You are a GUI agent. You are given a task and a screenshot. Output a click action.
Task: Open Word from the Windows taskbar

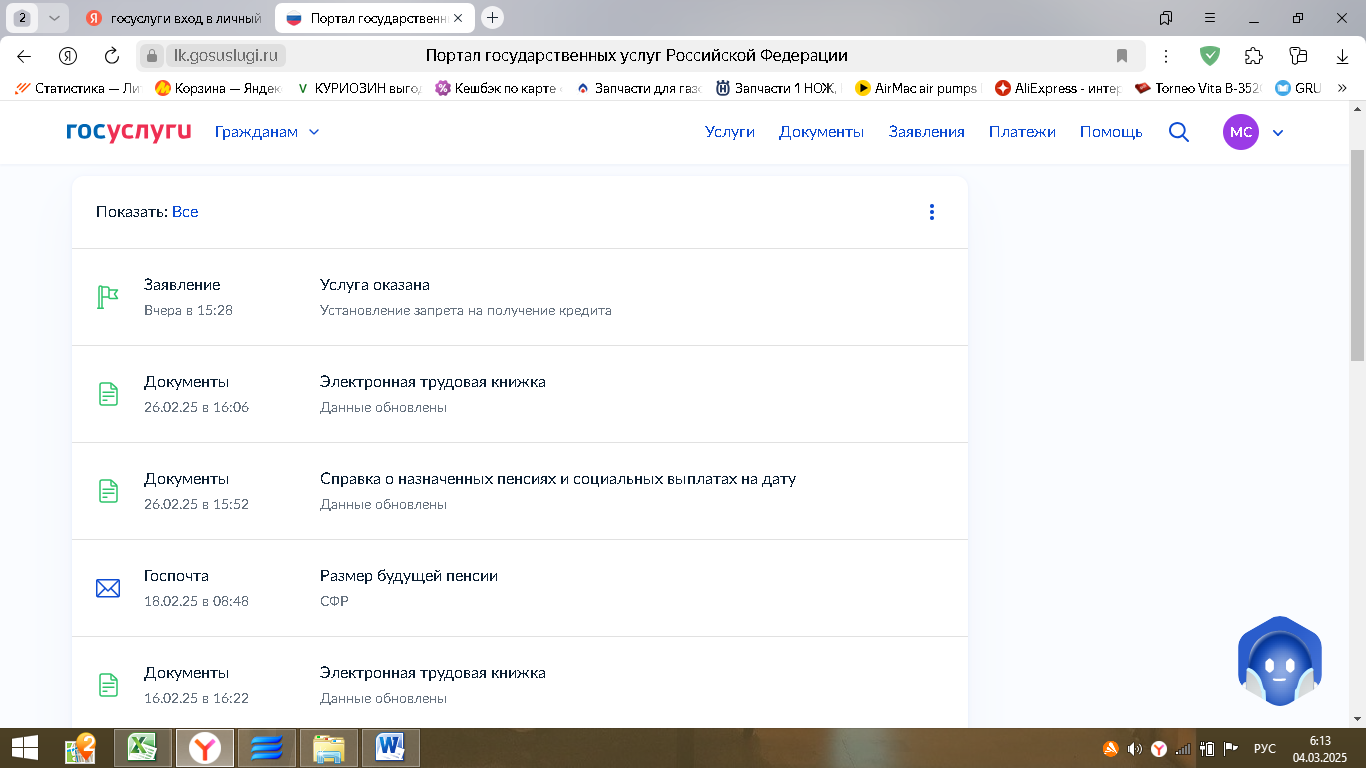389,747
